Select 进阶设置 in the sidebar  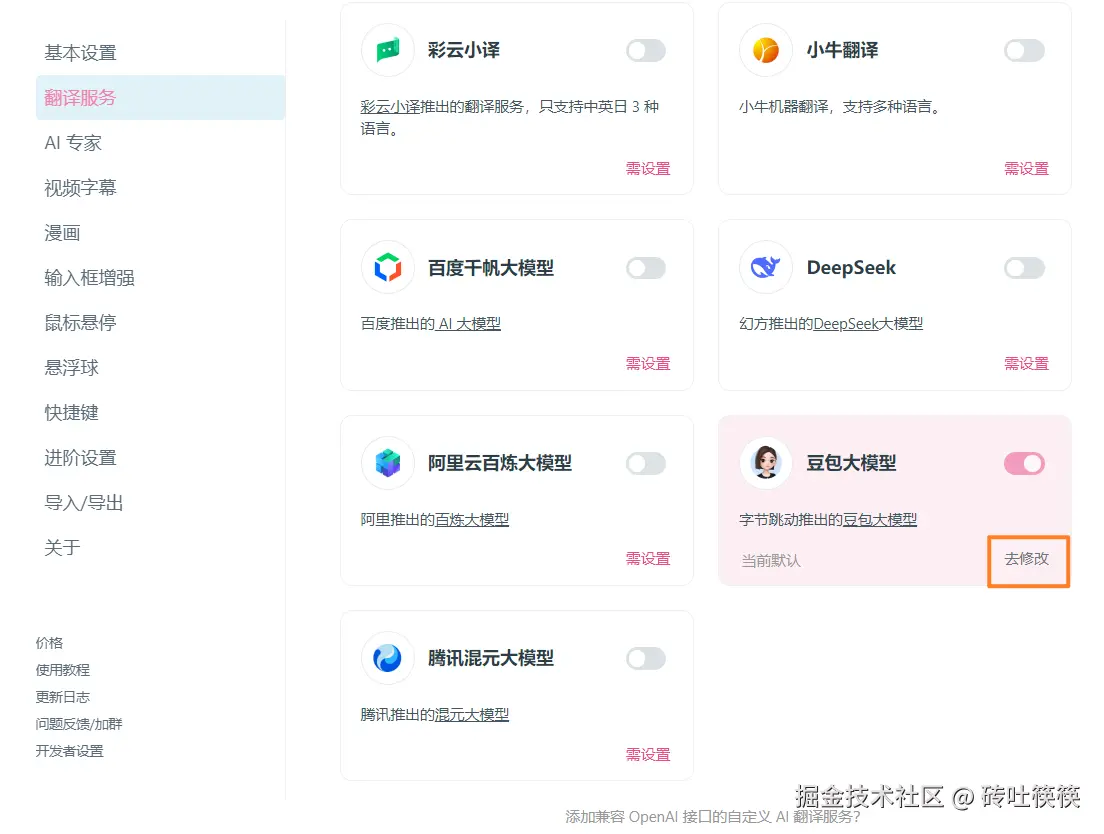[161, 458]
